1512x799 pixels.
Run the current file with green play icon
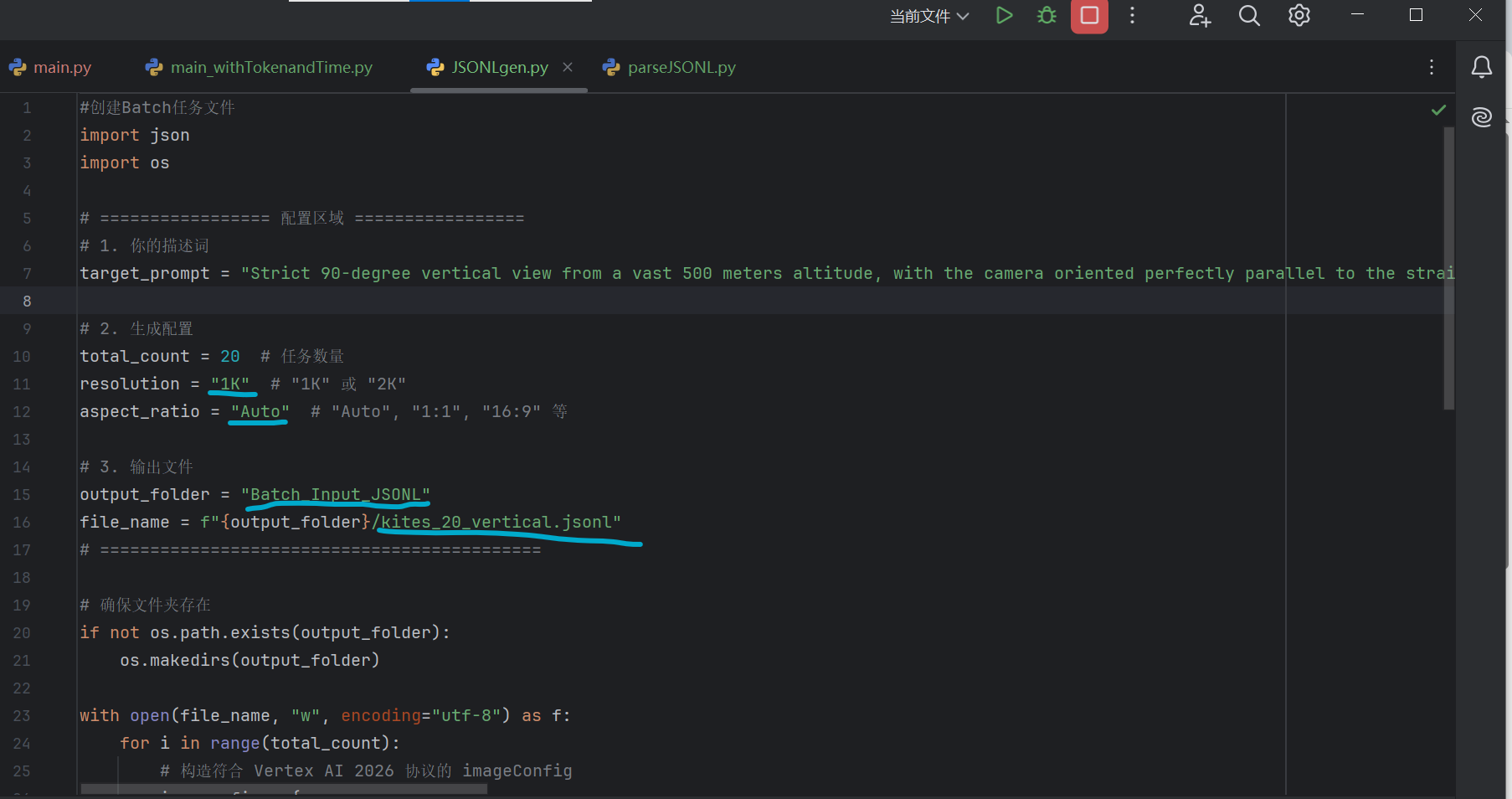1004,15
